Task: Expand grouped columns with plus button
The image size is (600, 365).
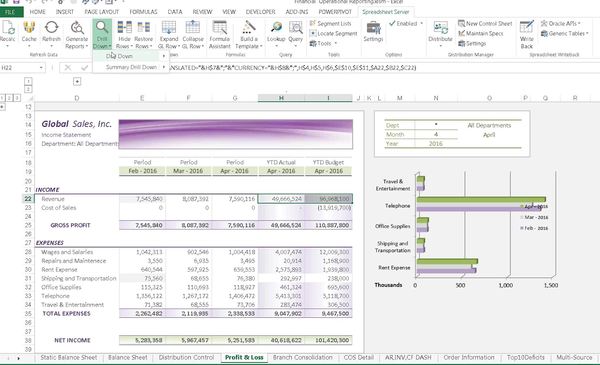Action: [77, 81]
